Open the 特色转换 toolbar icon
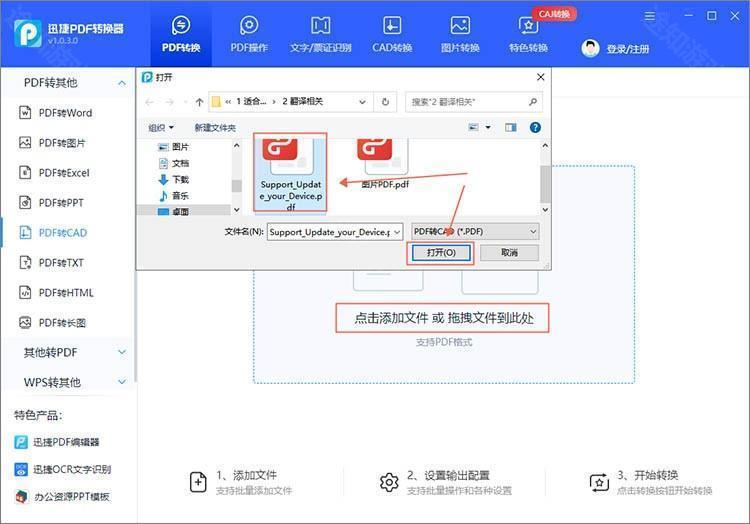The image size is (750, 524). point(528,26)
